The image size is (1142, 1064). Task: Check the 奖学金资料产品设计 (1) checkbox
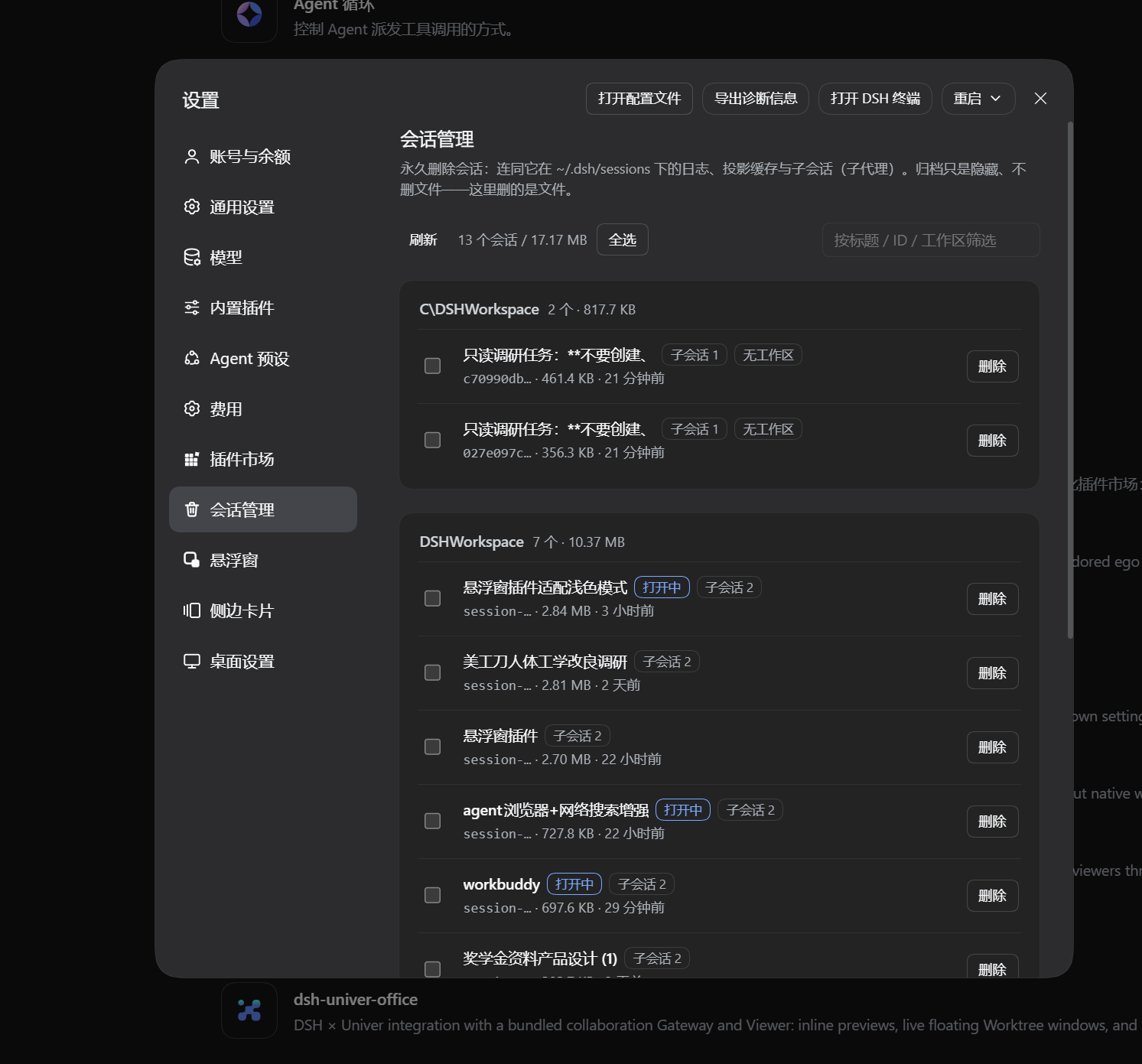[x=433, y=969]
